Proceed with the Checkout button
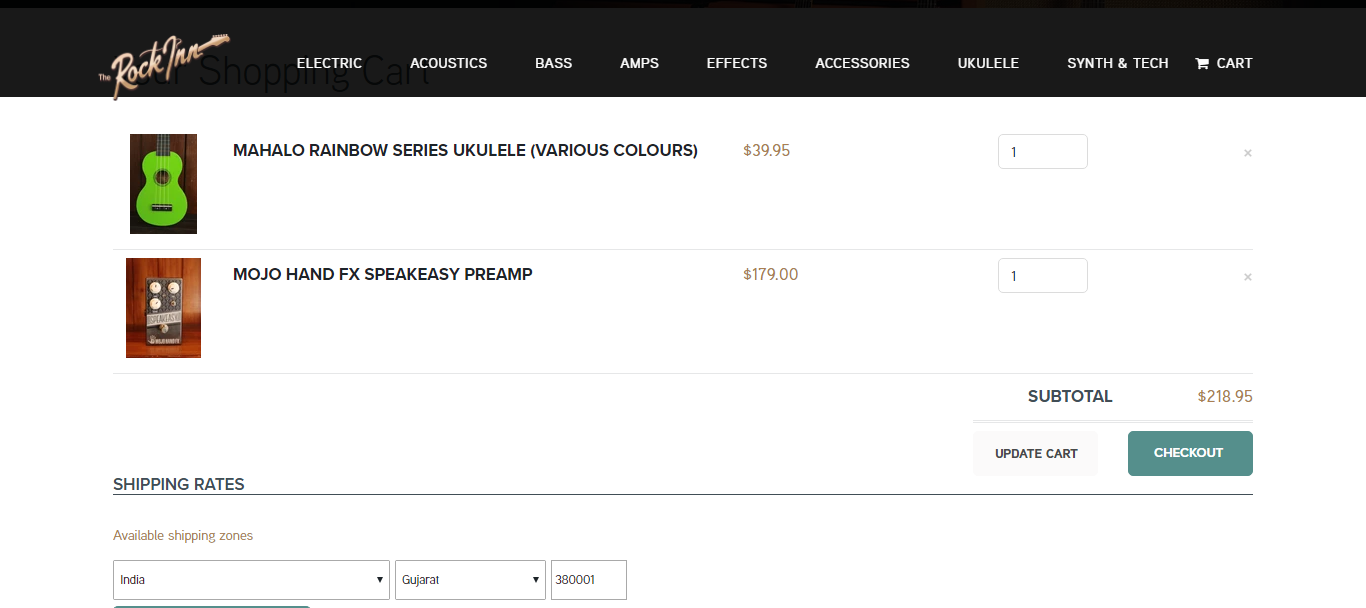This screenshot has height=608, width=1366. pos(1189,453)
